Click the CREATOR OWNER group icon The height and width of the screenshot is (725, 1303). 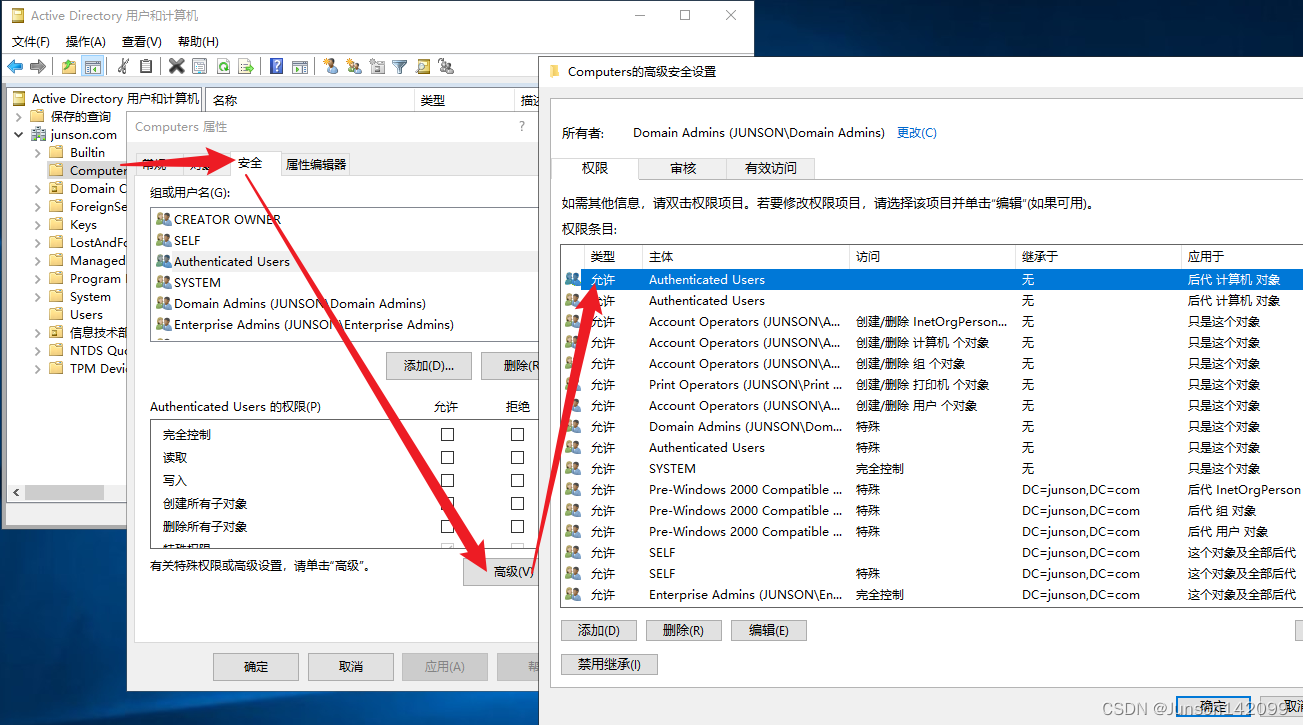pos(164,219)
